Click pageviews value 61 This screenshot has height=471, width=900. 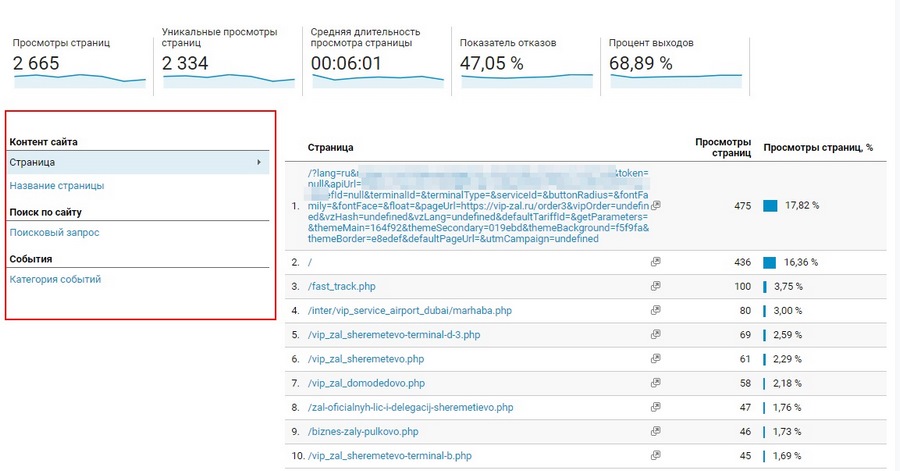[745, 359]
